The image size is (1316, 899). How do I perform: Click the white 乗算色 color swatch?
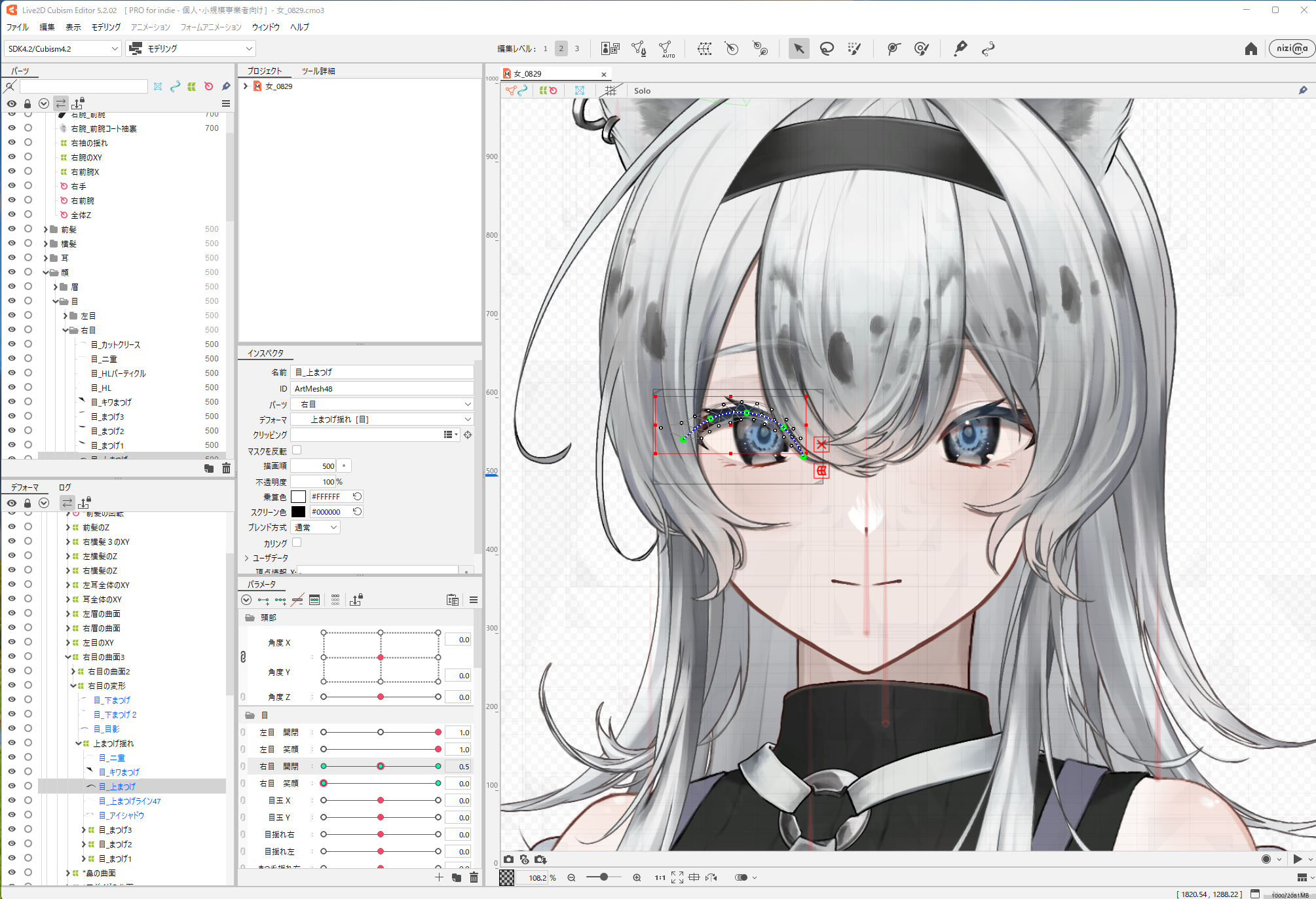298,497
